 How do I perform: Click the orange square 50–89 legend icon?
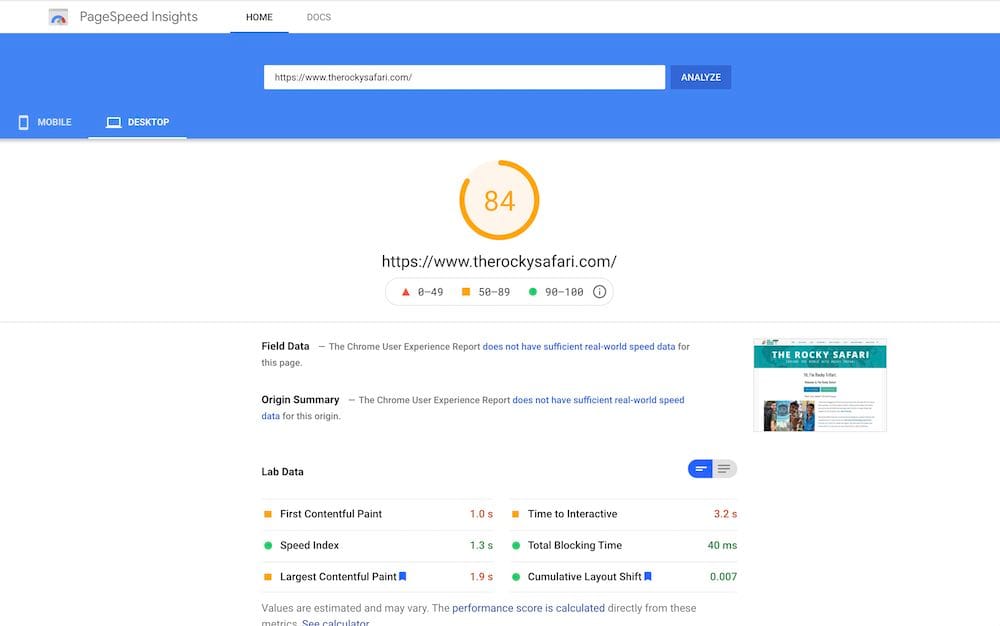pyautogui.click(x=466, y=292)
